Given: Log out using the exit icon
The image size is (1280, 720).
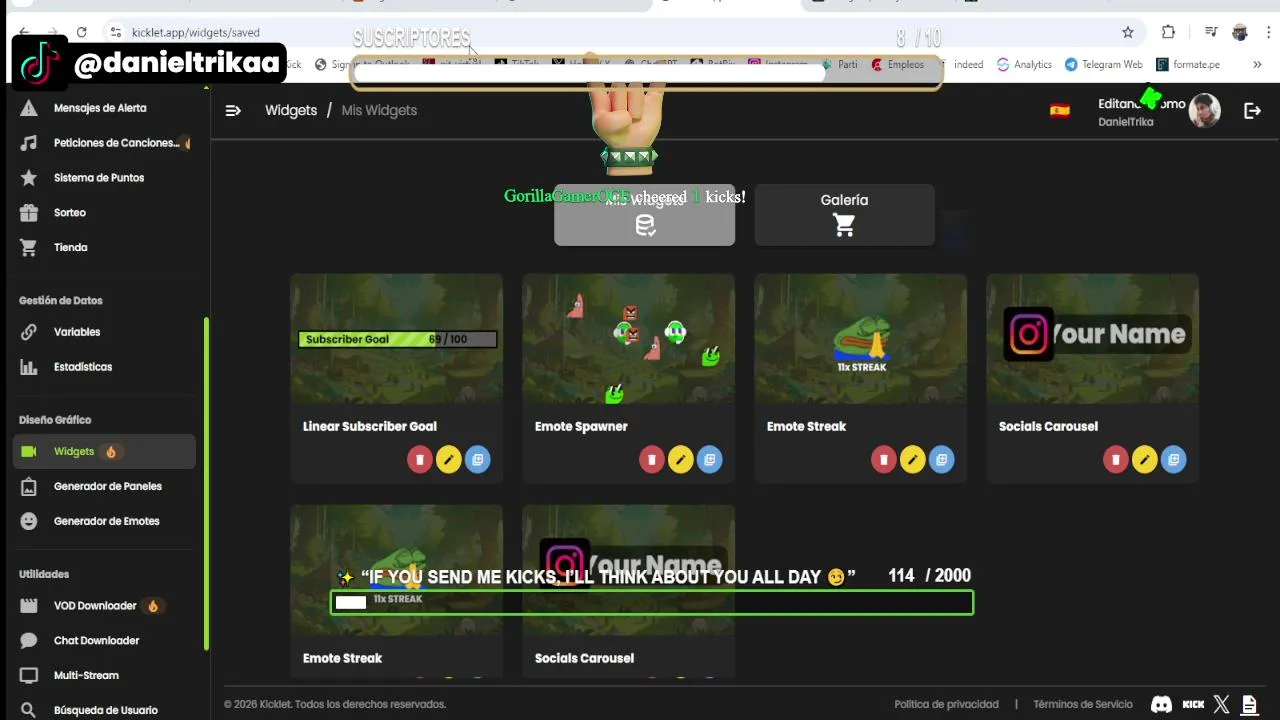Looking at the screenshot, I should (1252, 110).
